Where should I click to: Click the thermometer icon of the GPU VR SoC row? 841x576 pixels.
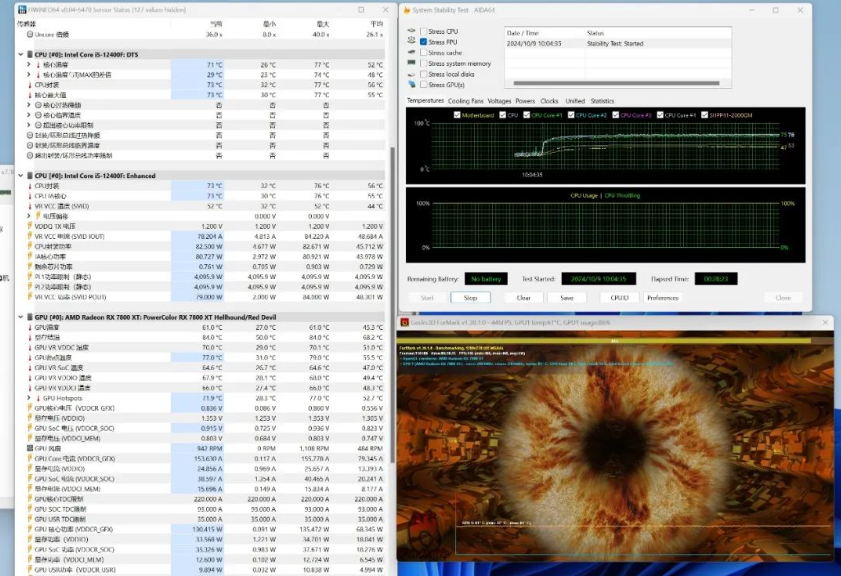coord(30,367)
